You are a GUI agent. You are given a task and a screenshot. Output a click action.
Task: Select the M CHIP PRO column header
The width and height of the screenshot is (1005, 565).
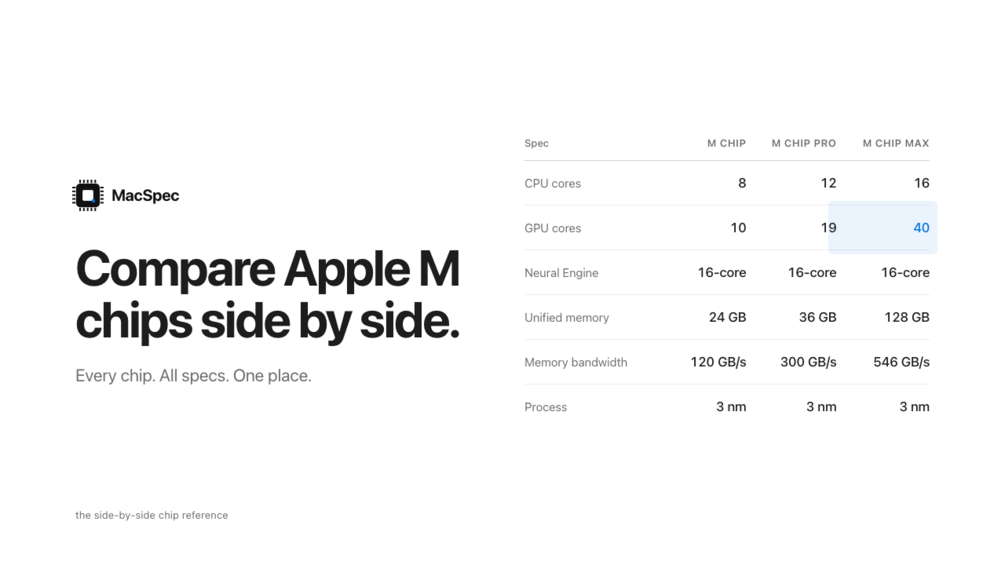[804, 143]
